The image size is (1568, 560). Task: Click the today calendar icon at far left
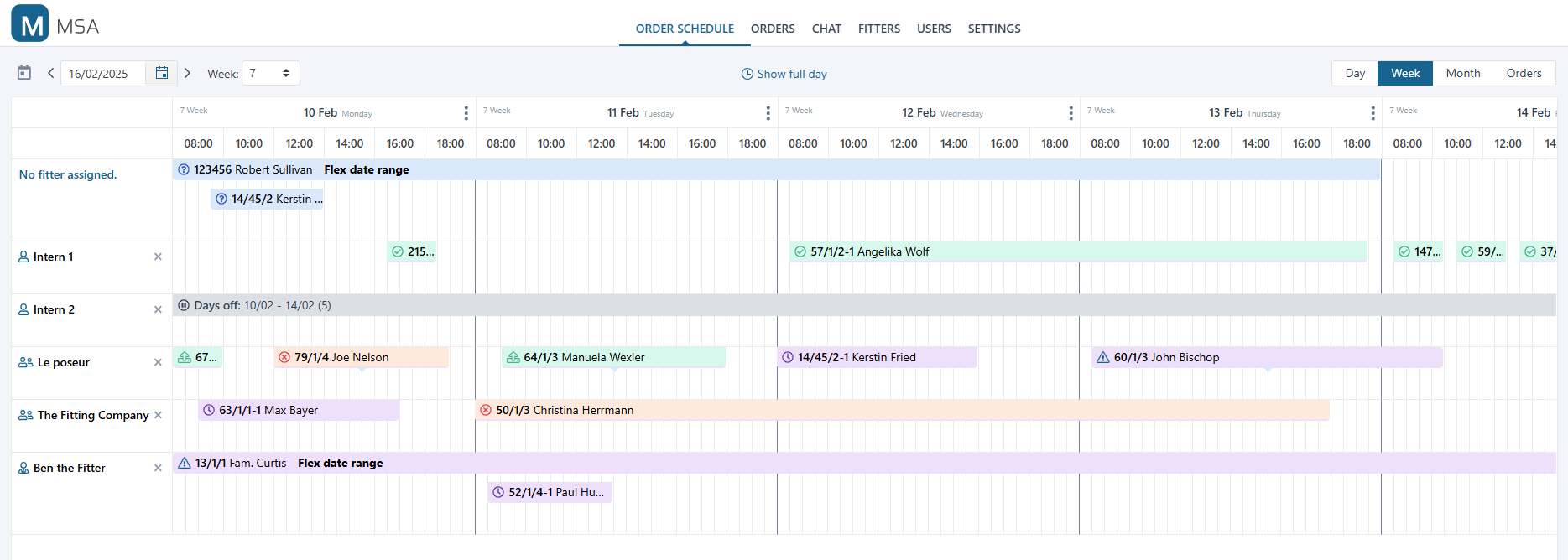(x=24, y=73)
